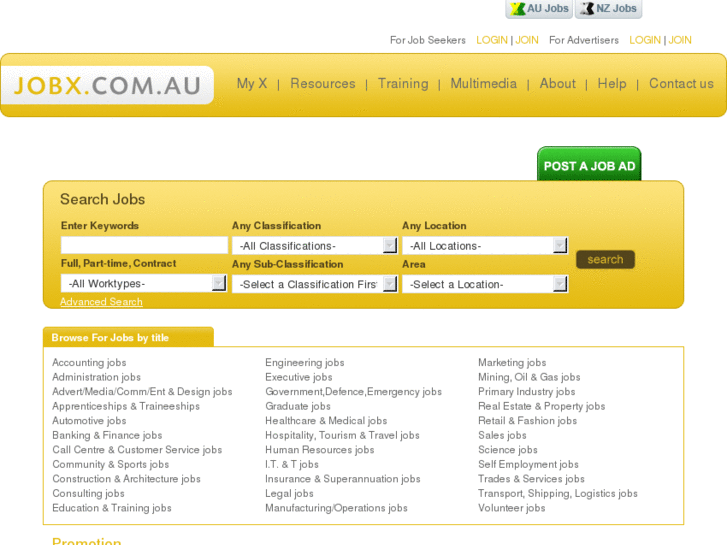The height and width of the screenshot is (545, 727).
Task: Browse Engineering jobs
Action: [305, 363]
